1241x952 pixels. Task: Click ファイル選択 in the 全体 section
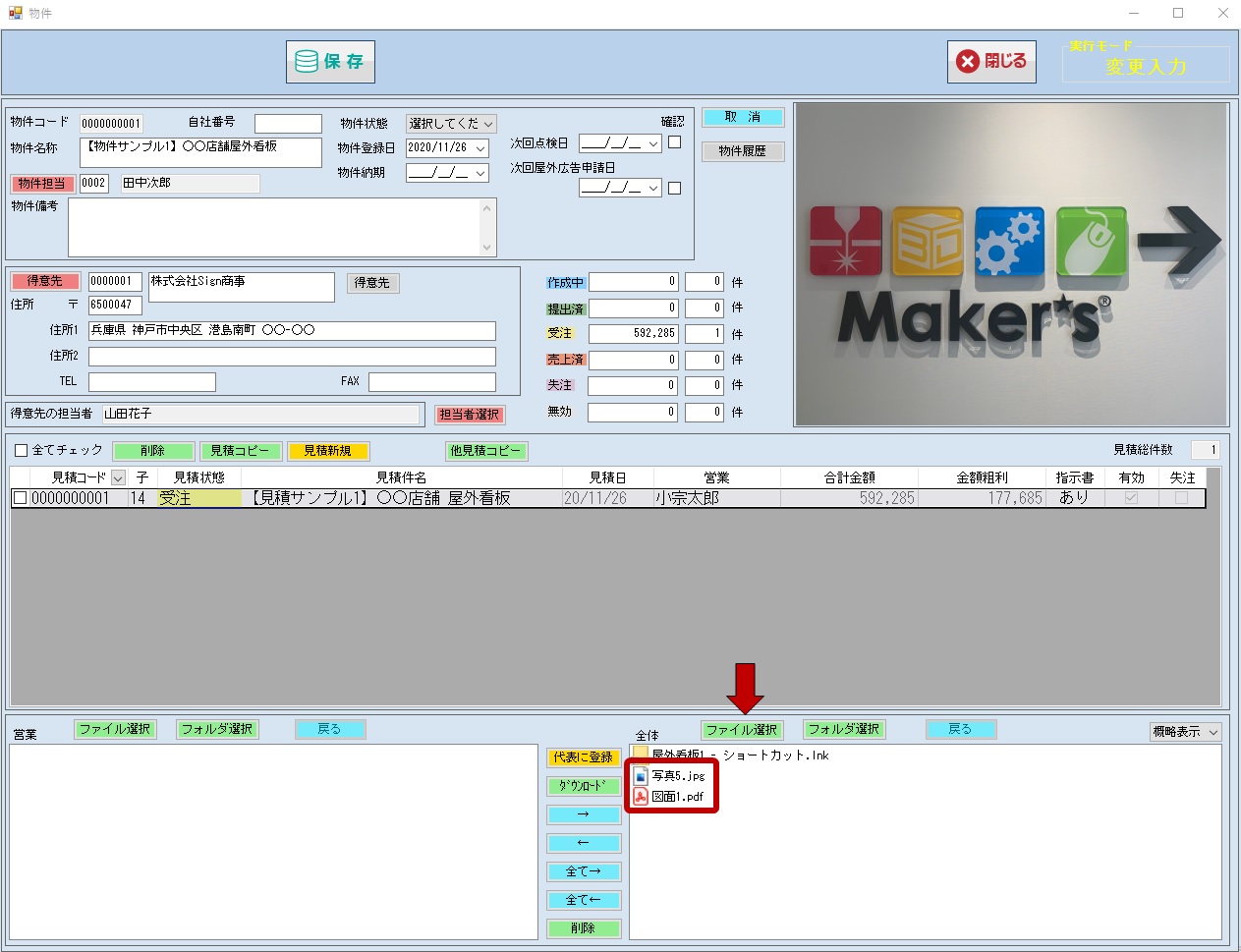pos(742,730)
